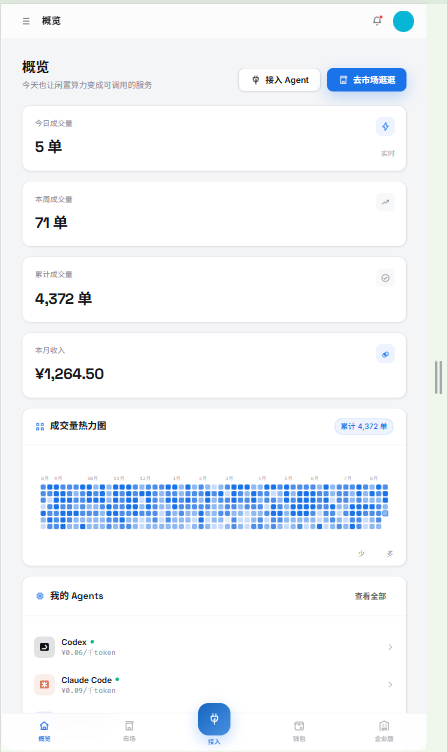This screenshot has width=447, height=752.
Task: Expand the Codex row chevron
Action: pos(390,647)
